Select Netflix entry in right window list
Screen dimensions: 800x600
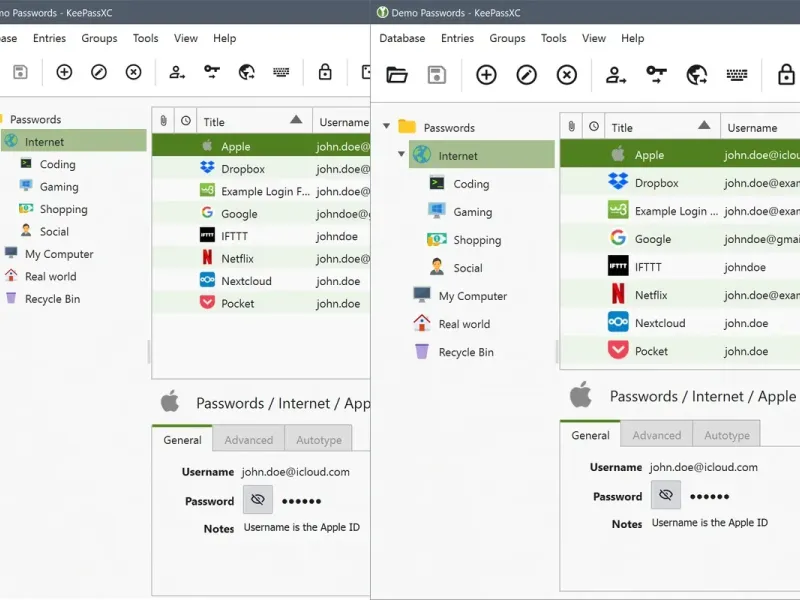tap(680, 295)
